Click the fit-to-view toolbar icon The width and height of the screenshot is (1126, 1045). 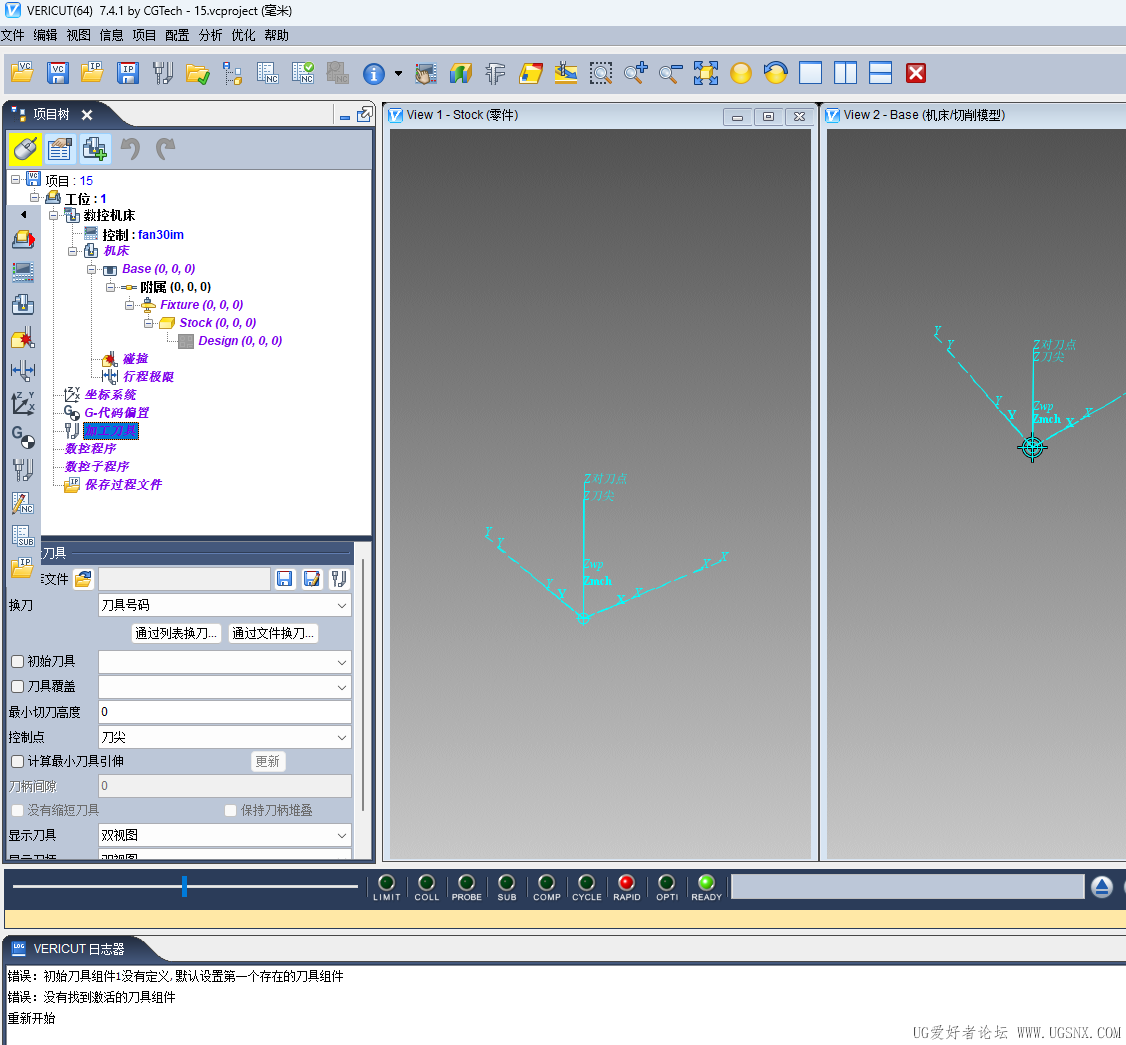coord(705,73)
